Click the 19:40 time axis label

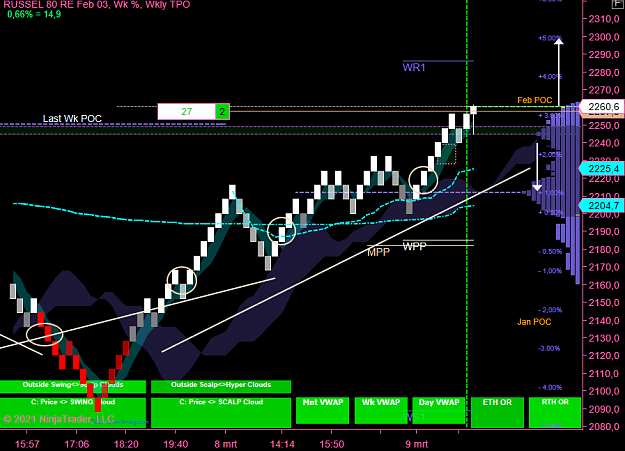click(x=175, y=444)
